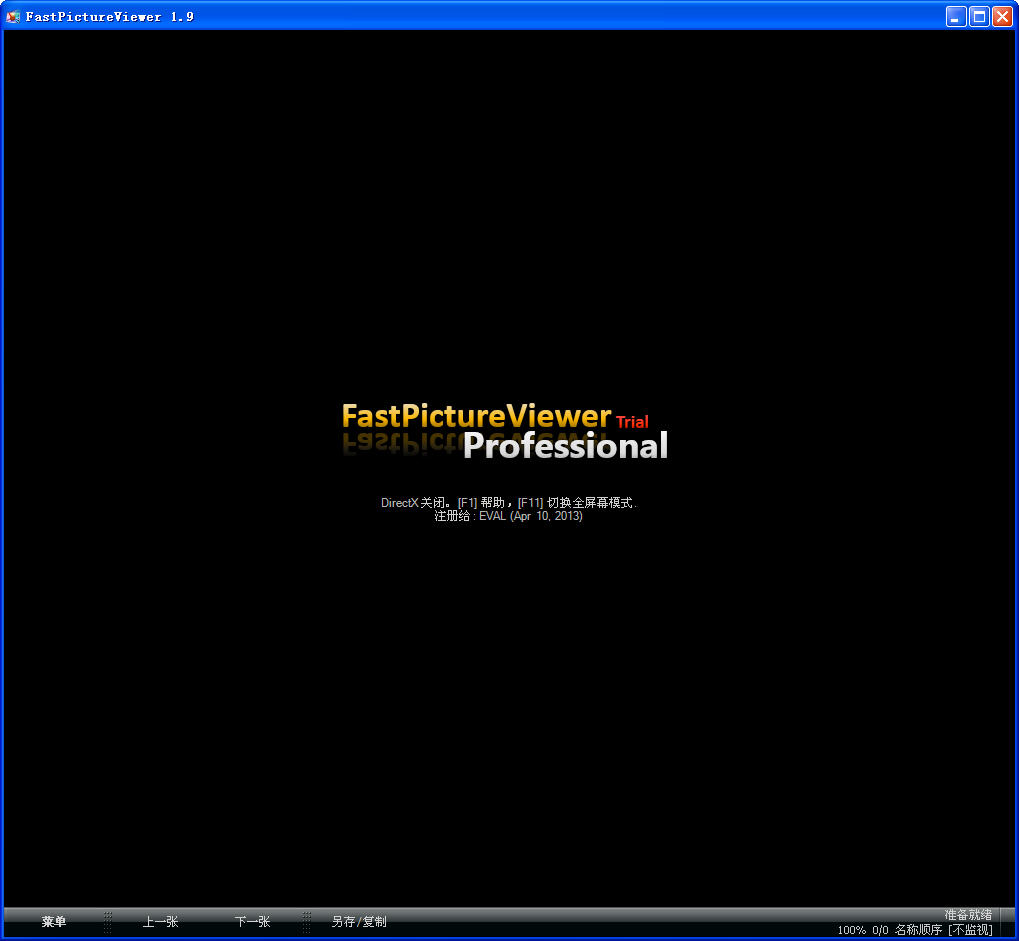Click the DirectX 关闭 status text

pos(404,503)
